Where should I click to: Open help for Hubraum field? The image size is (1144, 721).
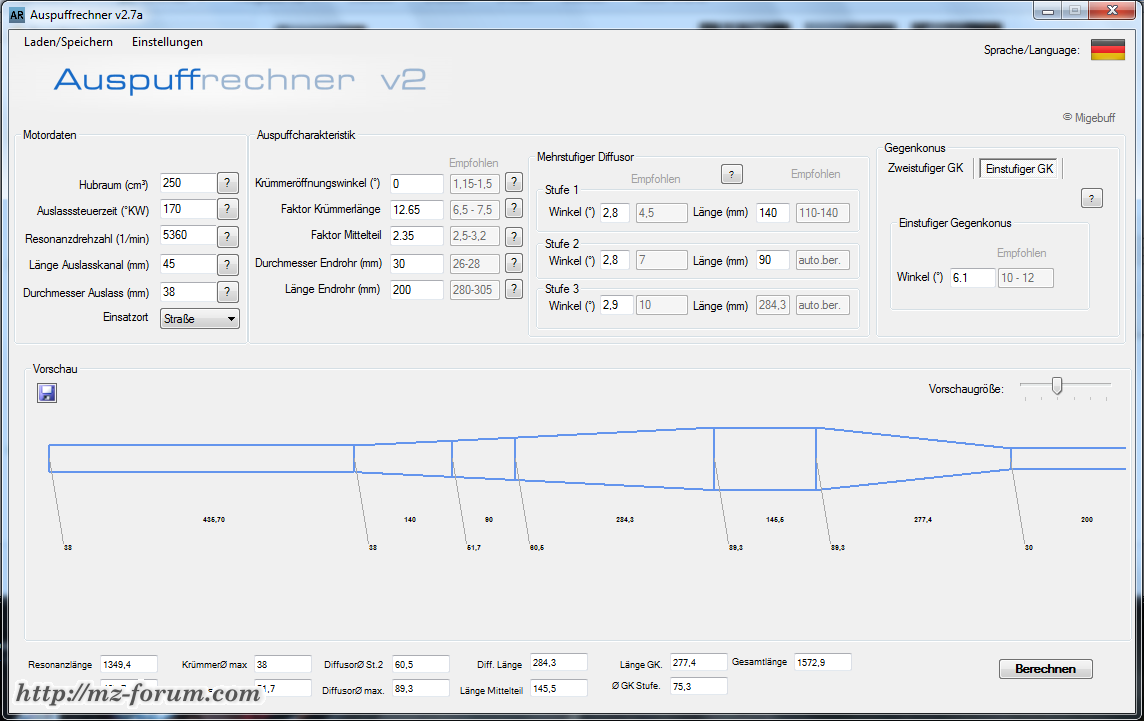228,183
